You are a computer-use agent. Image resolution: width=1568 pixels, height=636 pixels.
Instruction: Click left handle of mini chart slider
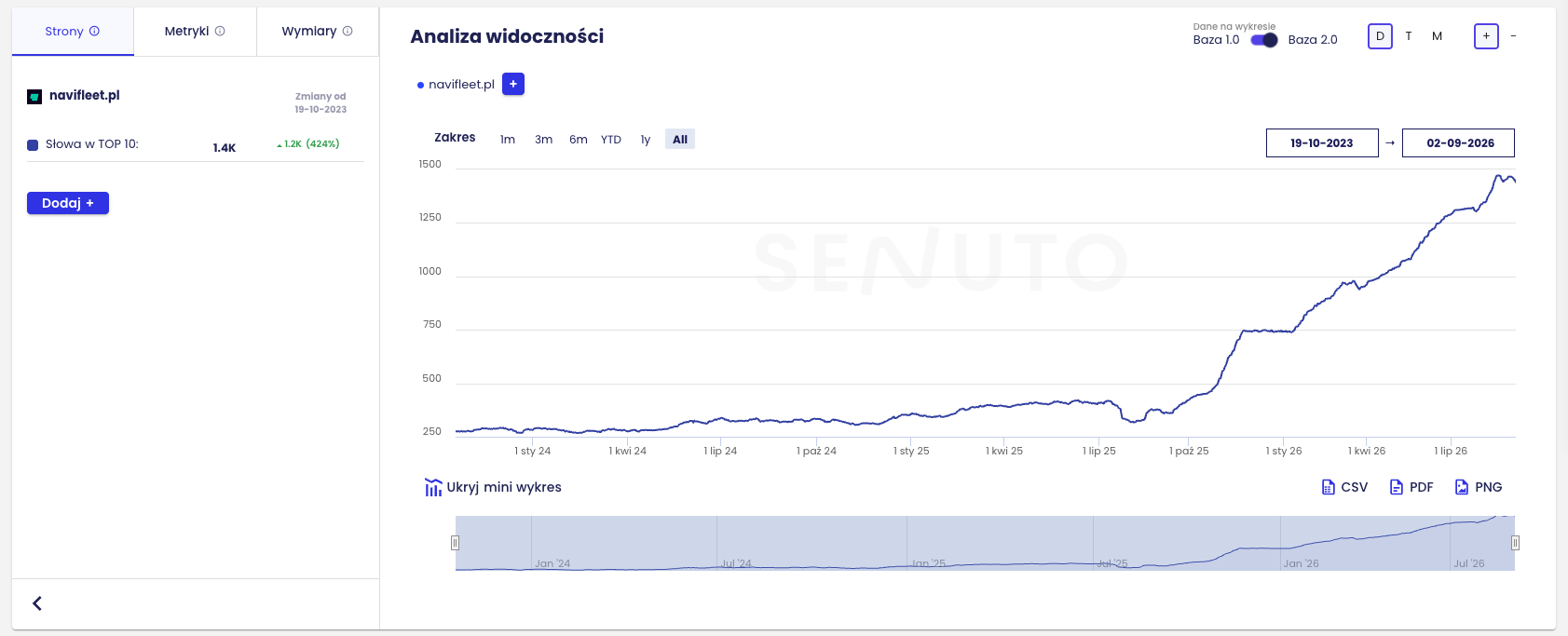pyautogui.click(x=455, y=543)
